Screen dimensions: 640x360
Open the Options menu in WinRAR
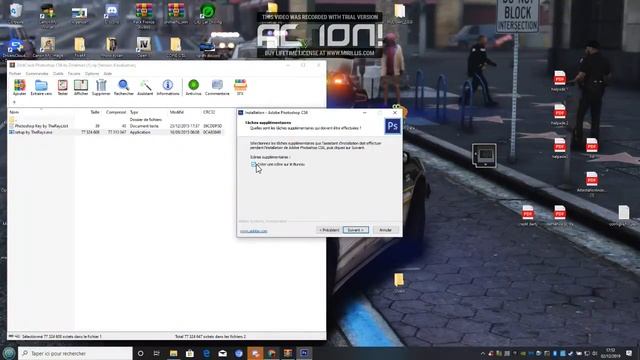point(92,73)
